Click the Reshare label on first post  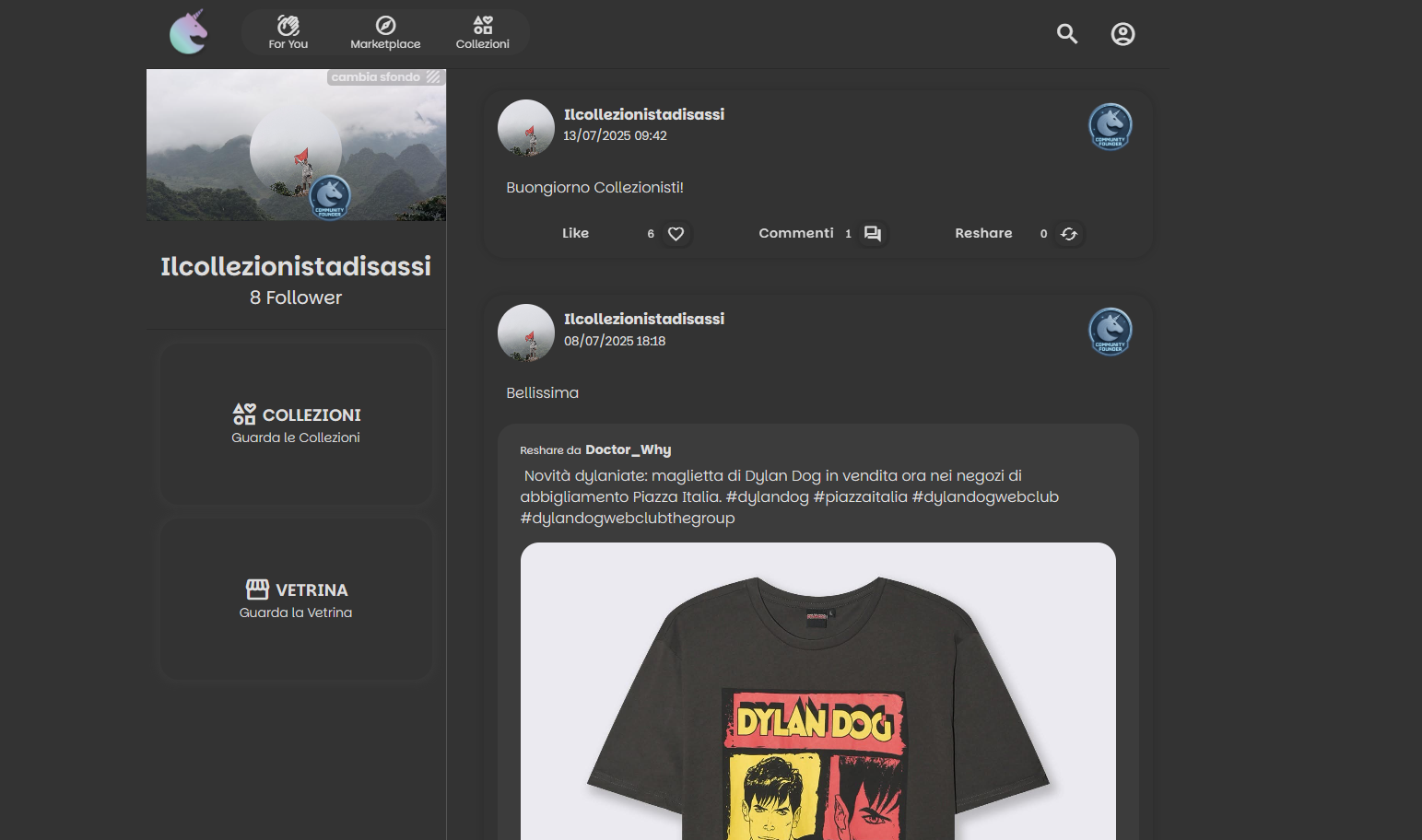(983, 233)
